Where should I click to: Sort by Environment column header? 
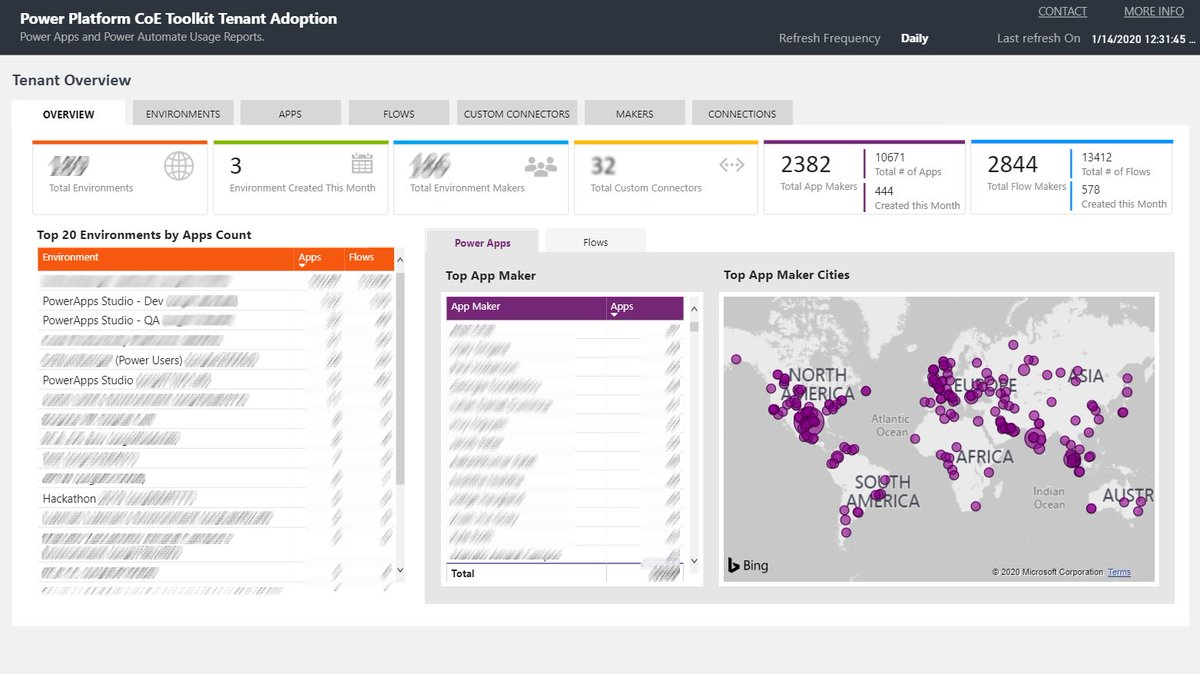click(x=166, y=259)
